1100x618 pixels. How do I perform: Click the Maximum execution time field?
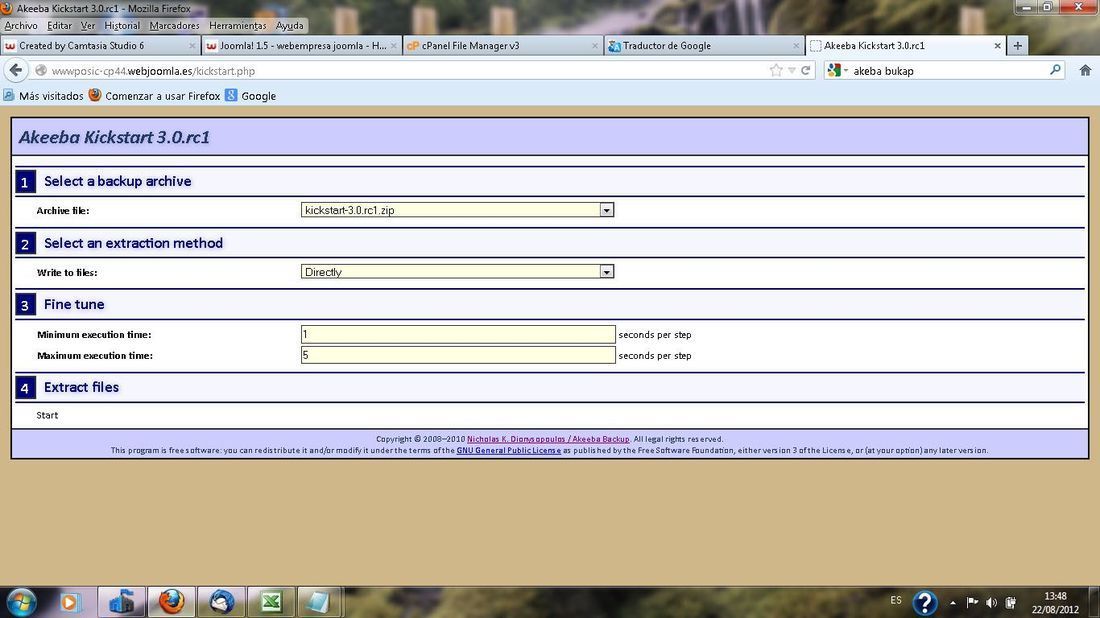(458, 355)
